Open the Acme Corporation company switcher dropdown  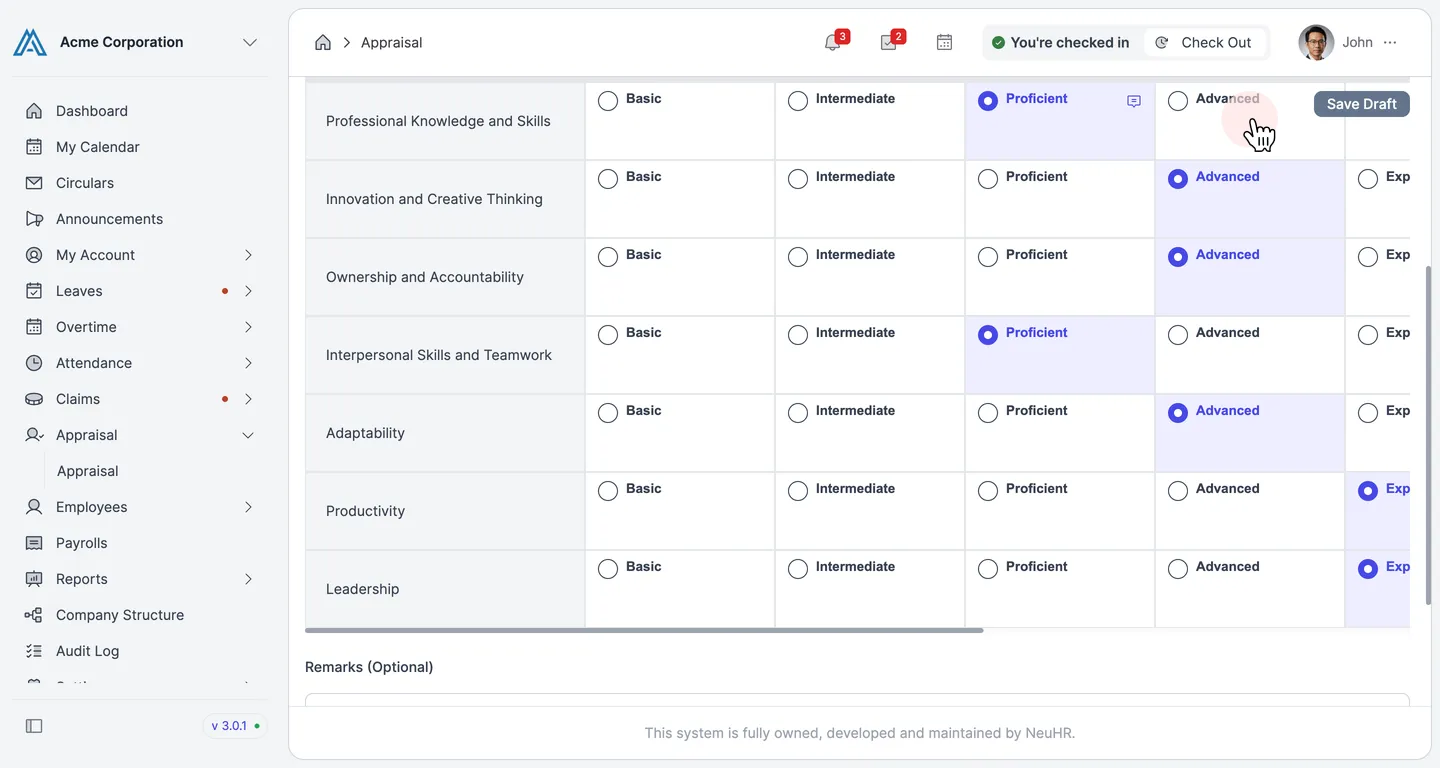[x=250, y=42]
